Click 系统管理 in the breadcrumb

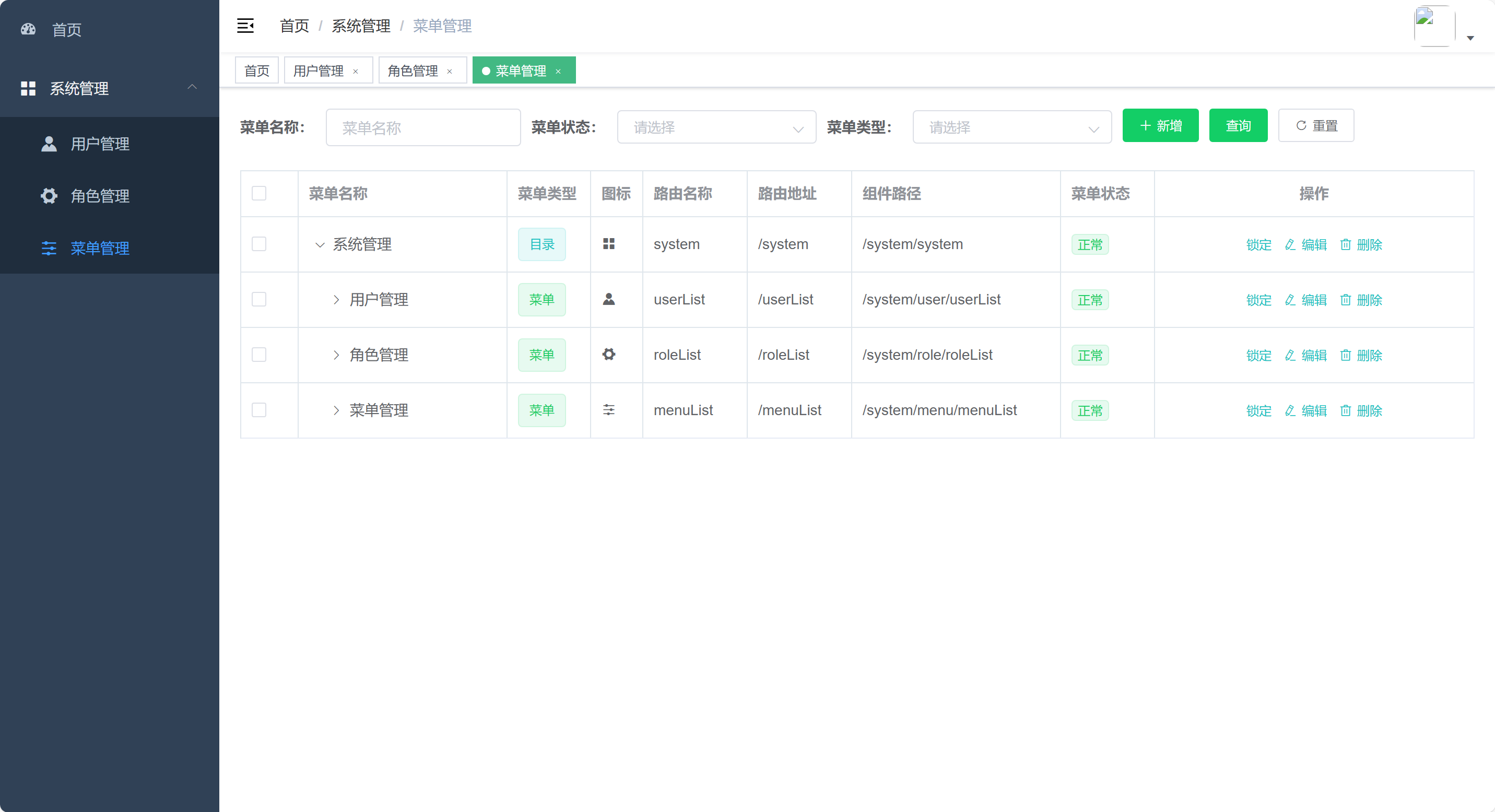click(x=360, y=26)
